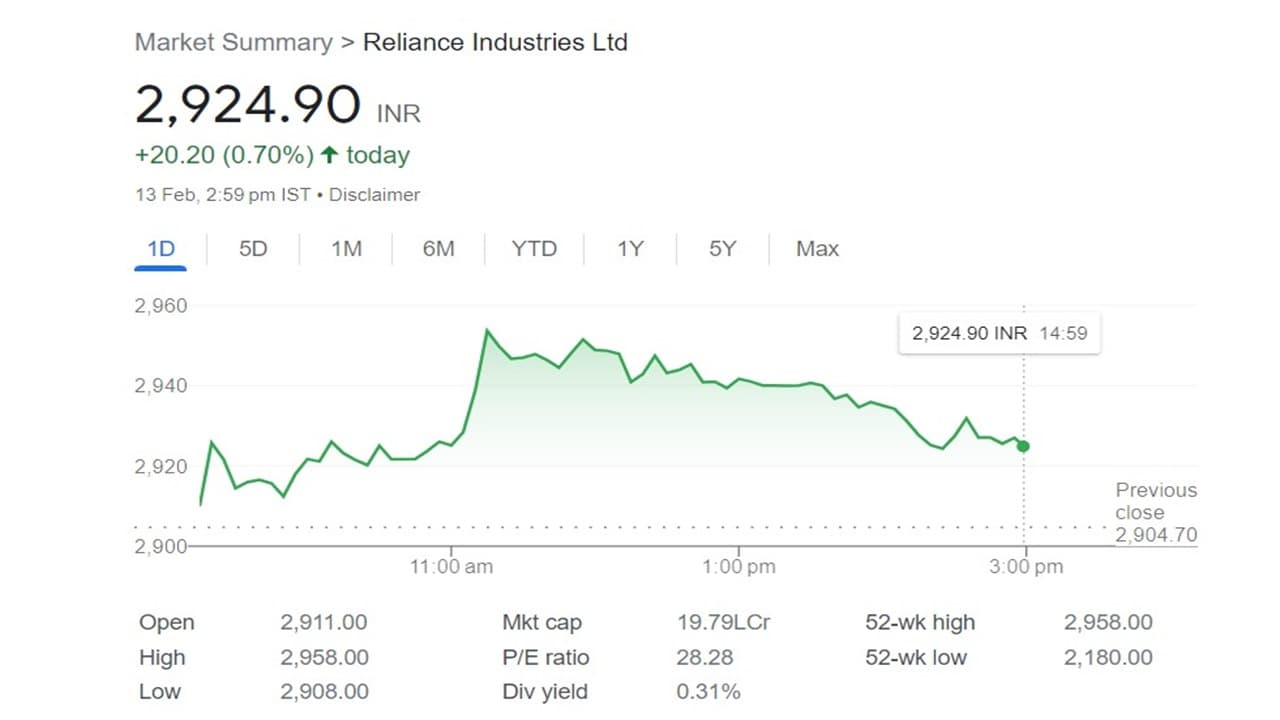
Task: Click the Reliance Industries Ltd title
Action: [495, 43]
